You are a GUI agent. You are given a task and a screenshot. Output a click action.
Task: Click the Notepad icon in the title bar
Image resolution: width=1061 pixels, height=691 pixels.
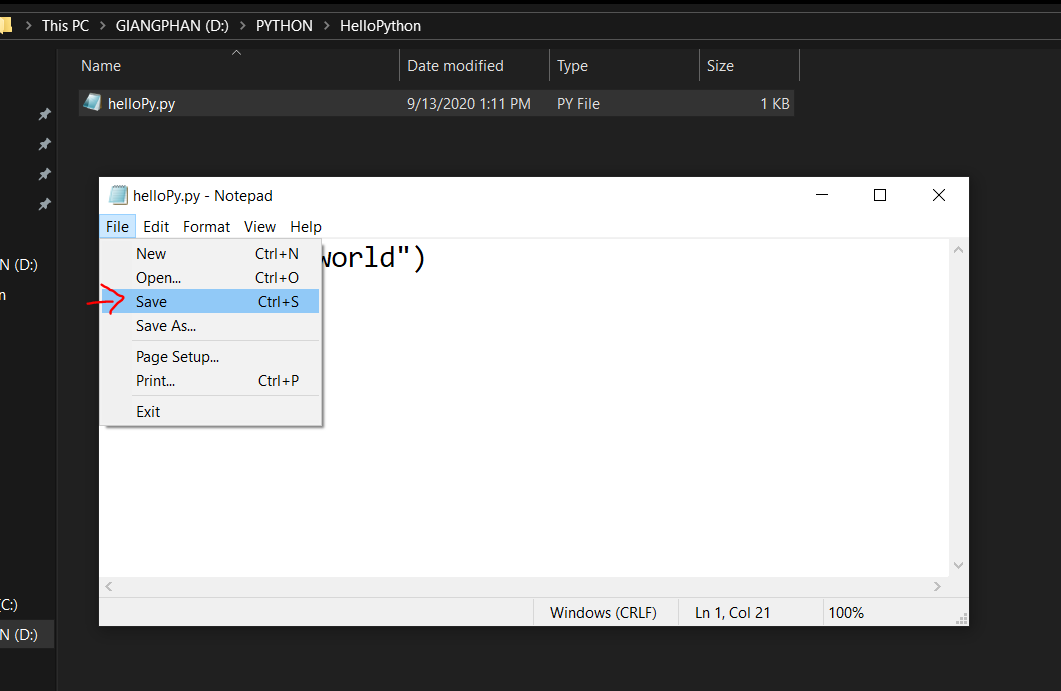click(120, 195)
